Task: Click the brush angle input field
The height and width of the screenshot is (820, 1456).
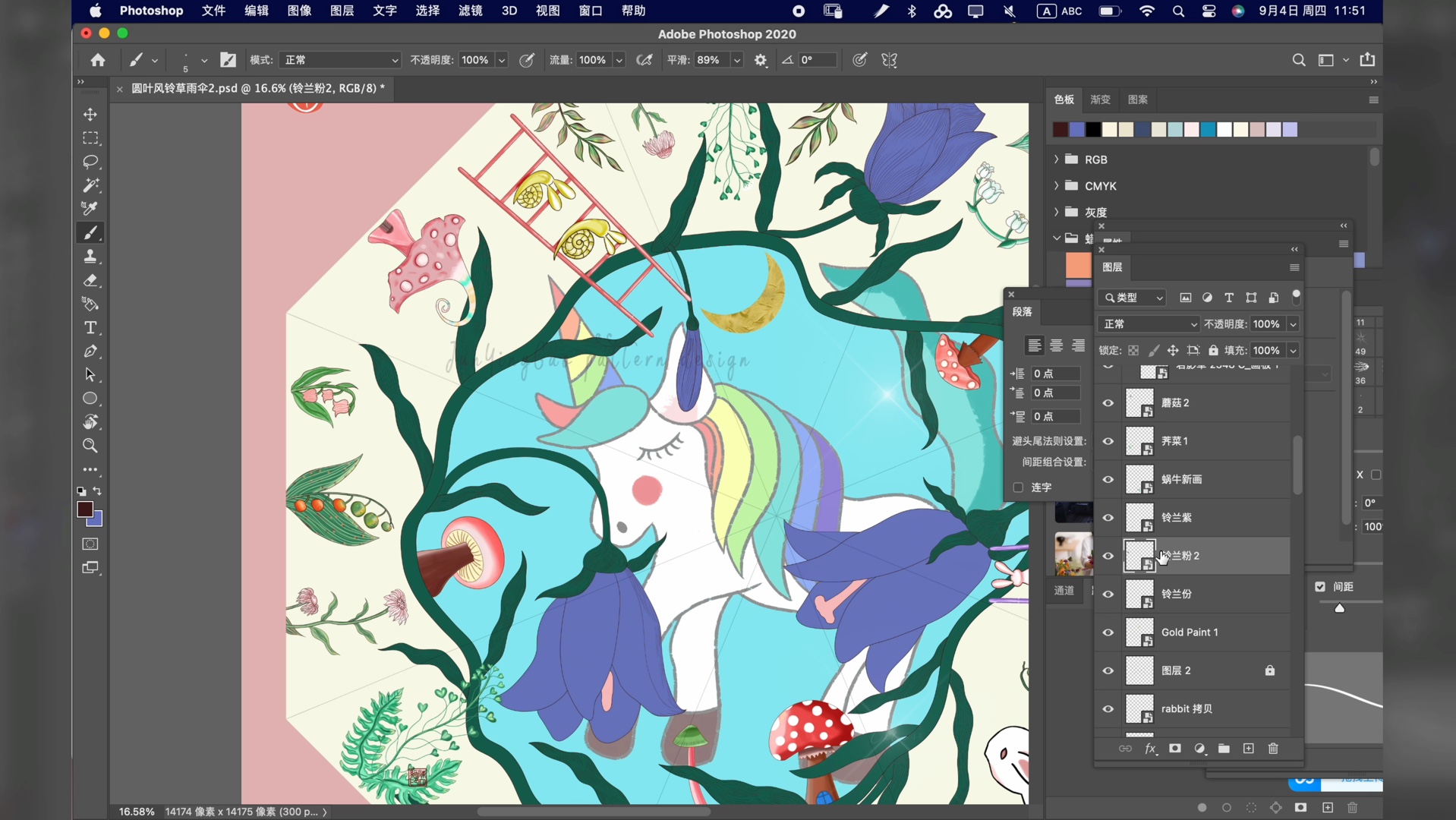Action: (x=818, y=60)
